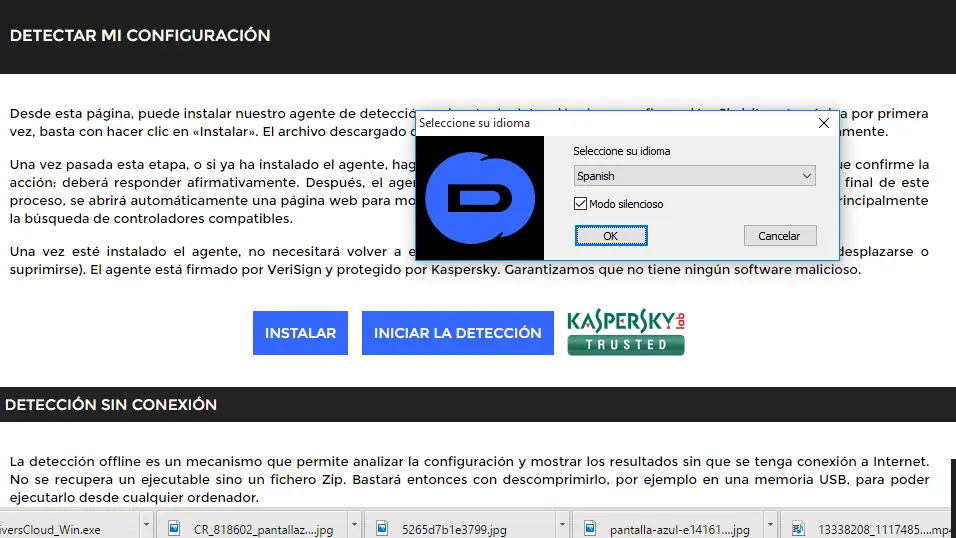Click the blue D logo in dialog
The height and width of the screenshot is (538, 956).
point(480,198)
